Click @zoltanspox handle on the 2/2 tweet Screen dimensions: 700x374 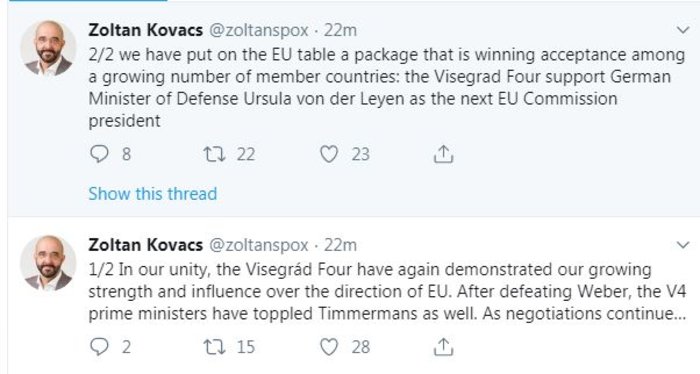click(x=259, y=30)
